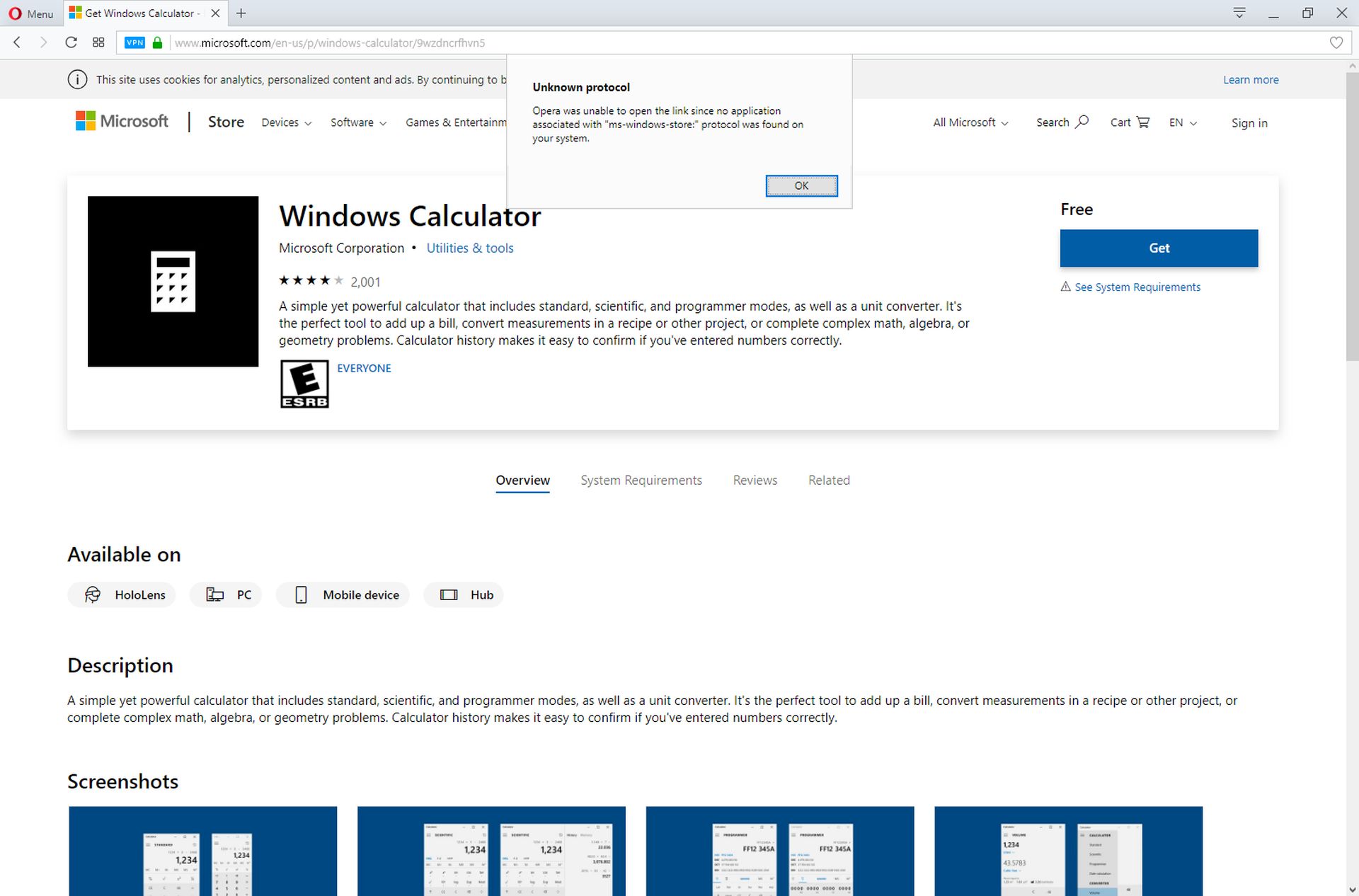
Task: Click the Windows Calculator title heading
Action: coord(410,216)
